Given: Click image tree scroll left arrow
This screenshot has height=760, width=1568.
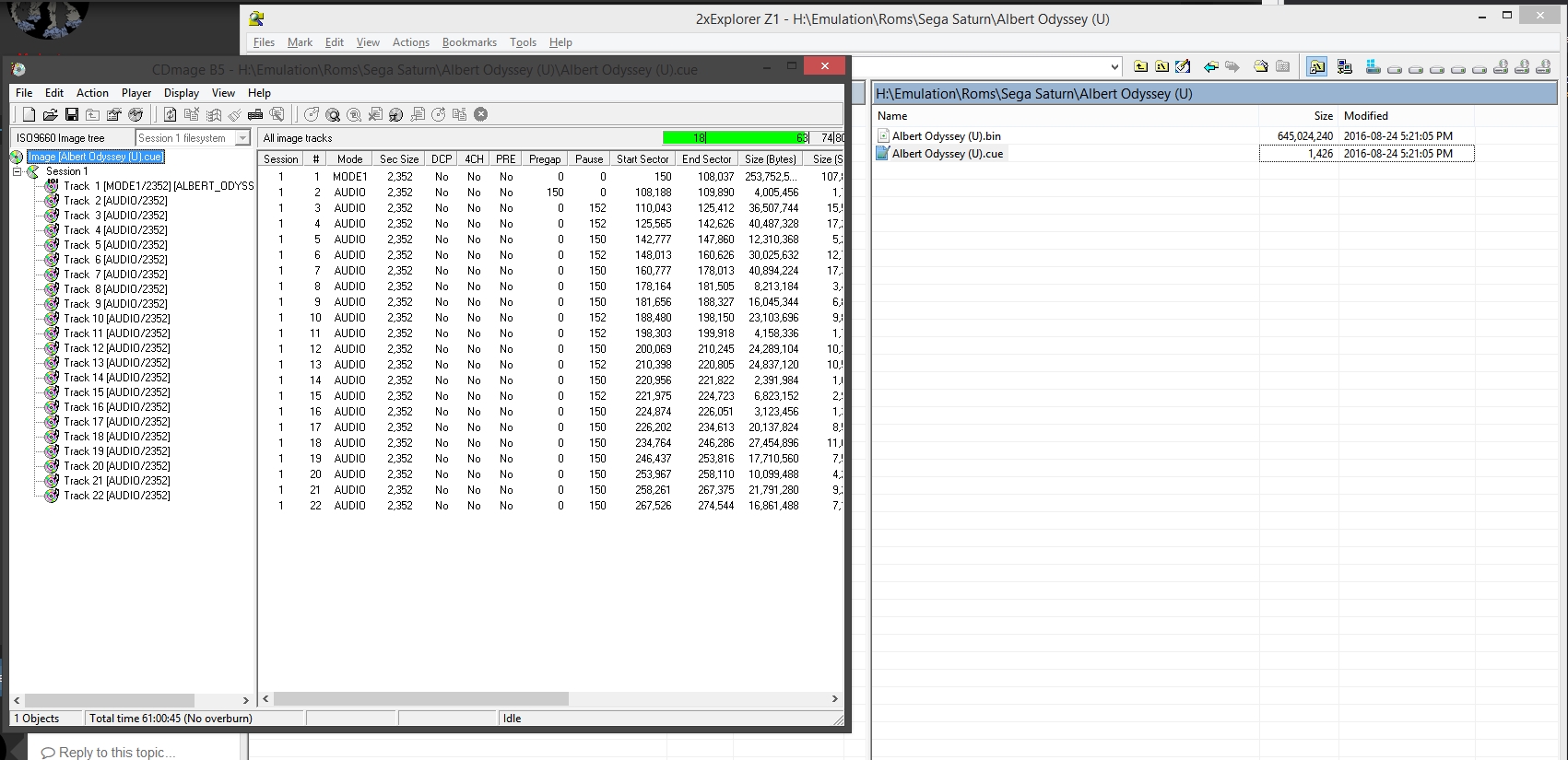Looking at the screenshot, I should click(x=17, y=700).
